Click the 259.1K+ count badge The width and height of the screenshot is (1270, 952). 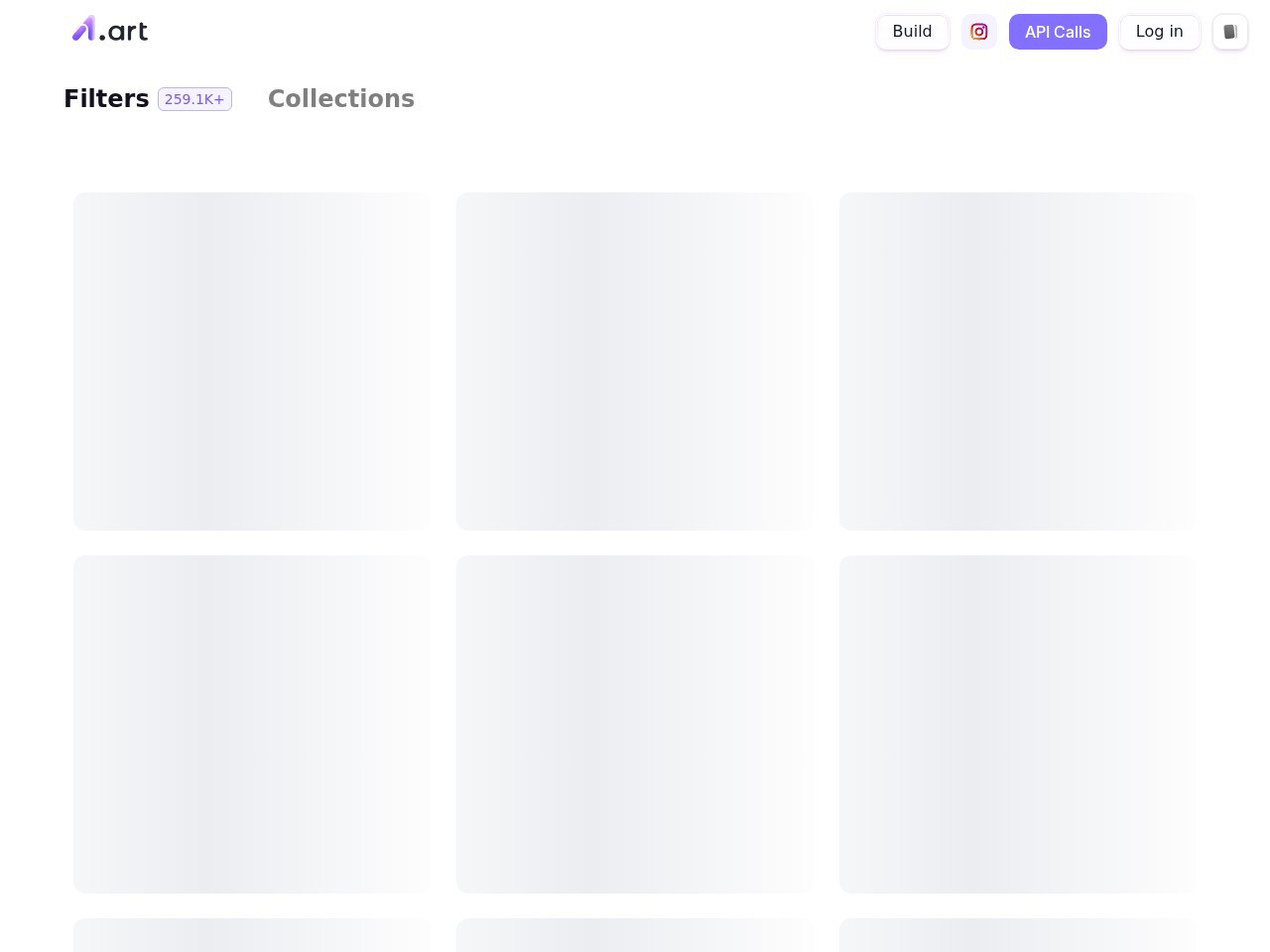tap(194, 99)
